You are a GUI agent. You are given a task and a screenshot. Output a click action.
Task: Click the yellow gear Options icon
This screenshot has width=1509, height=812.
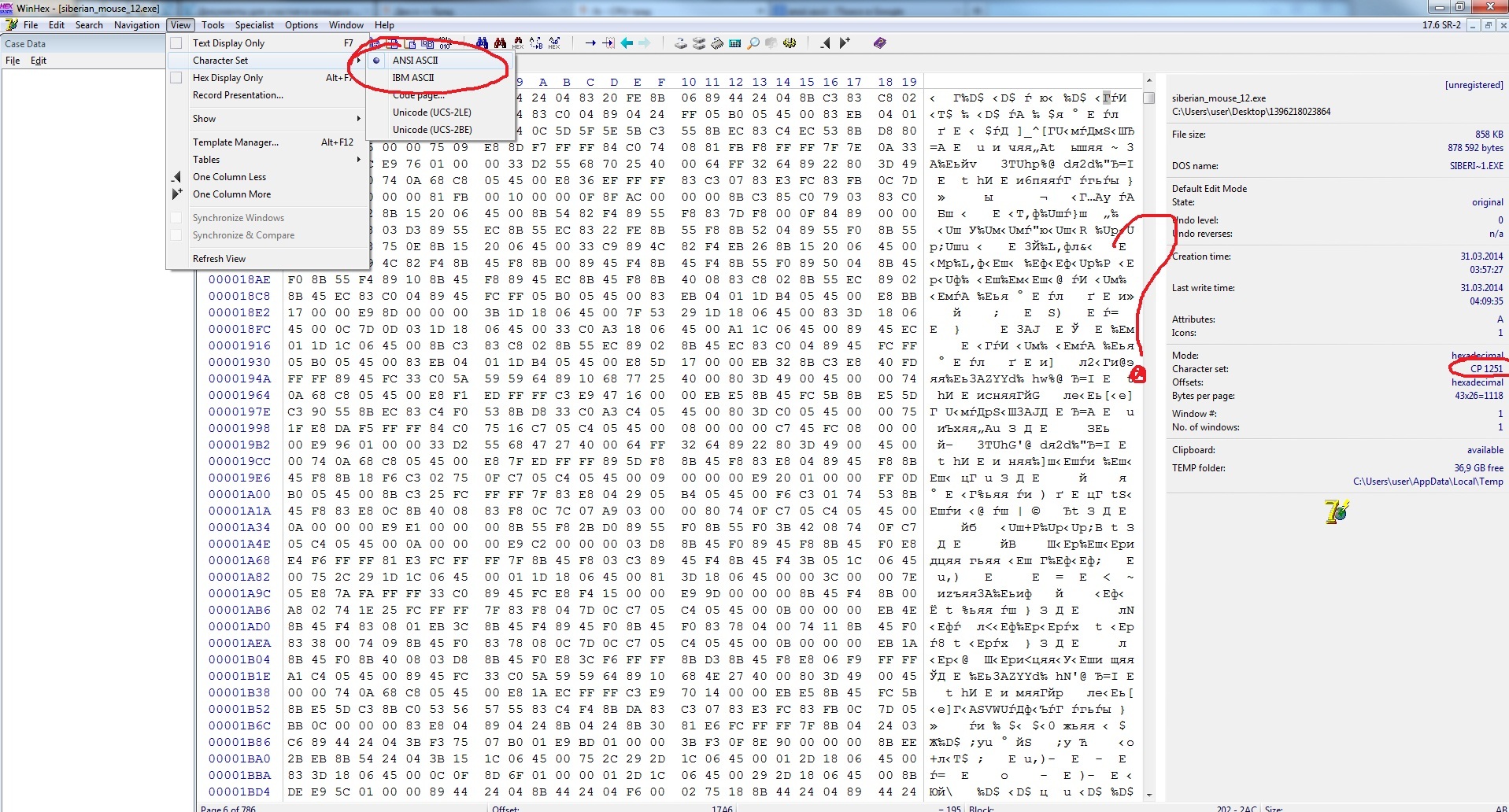[790, 43]
